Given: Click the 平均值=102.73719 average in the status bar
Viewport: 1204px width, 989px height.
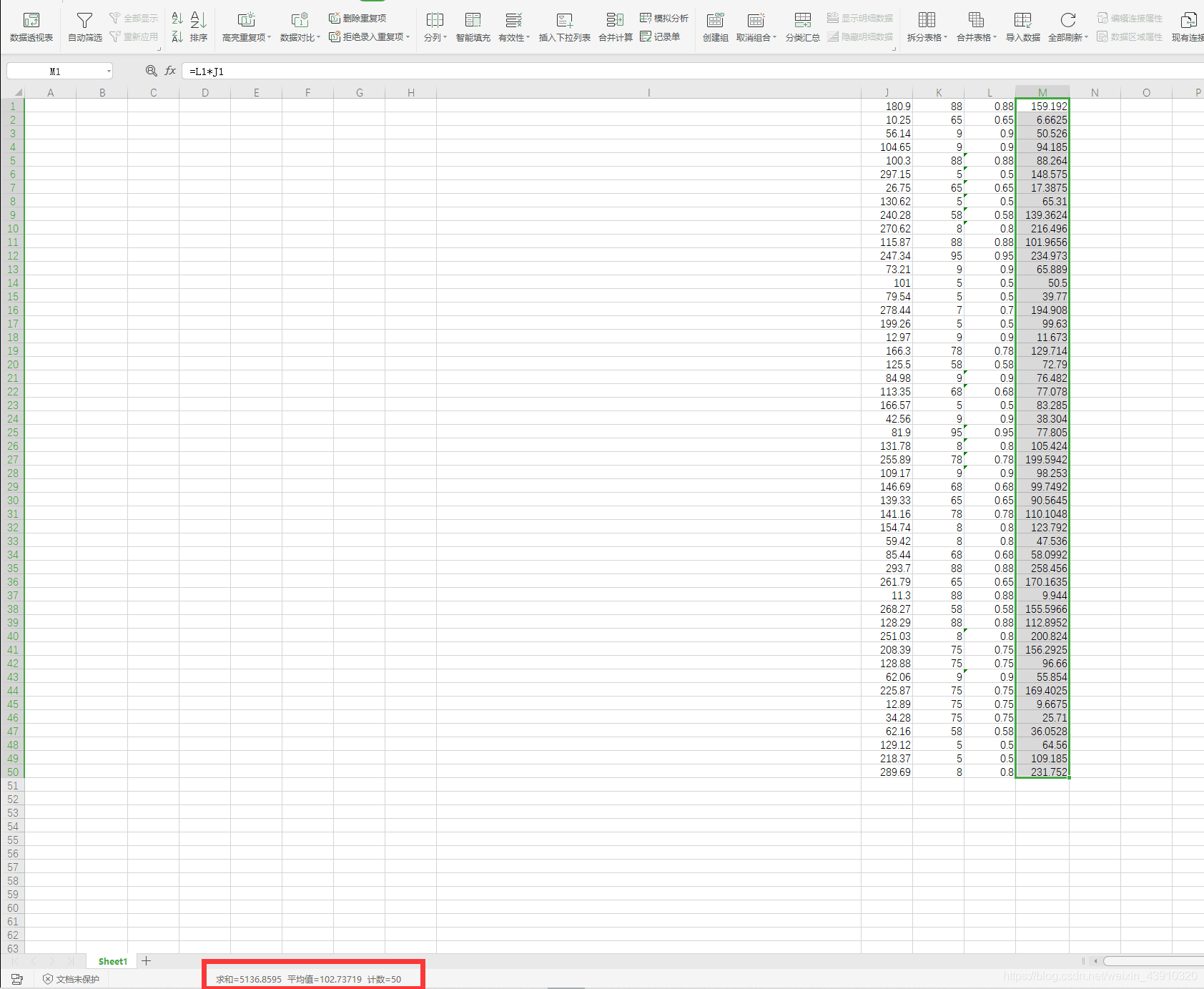Looking at the screenshot, I should coord(324,979).
